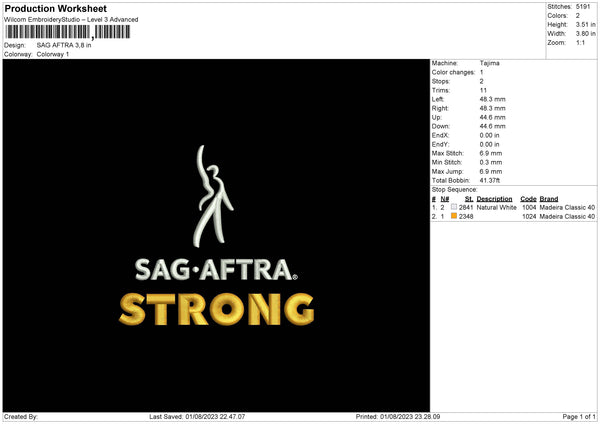
Task: Click the Production Worksheet heading
Action: (x=55, y=8)
